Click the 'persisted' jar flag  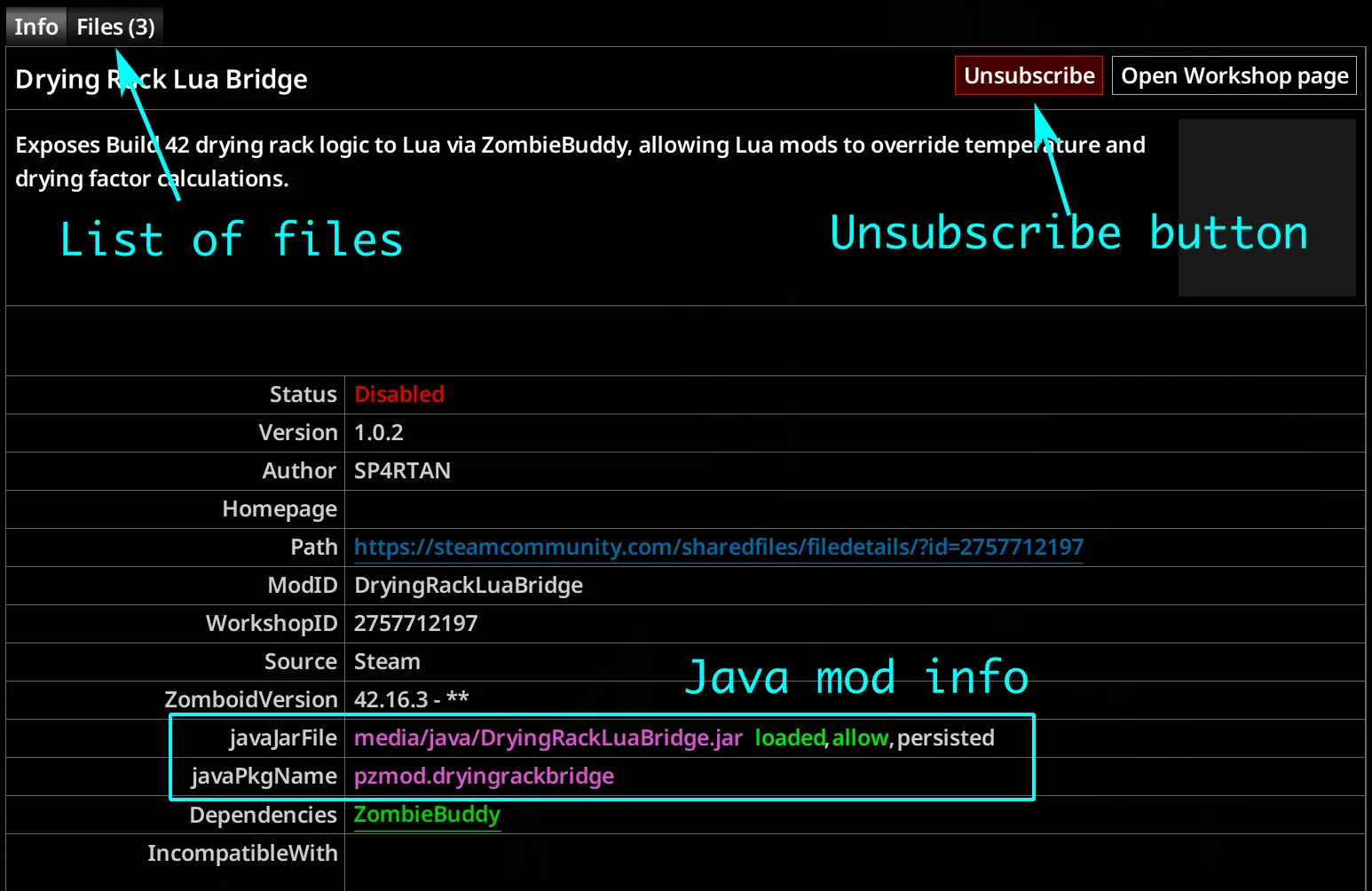click(x=945, y=738)
